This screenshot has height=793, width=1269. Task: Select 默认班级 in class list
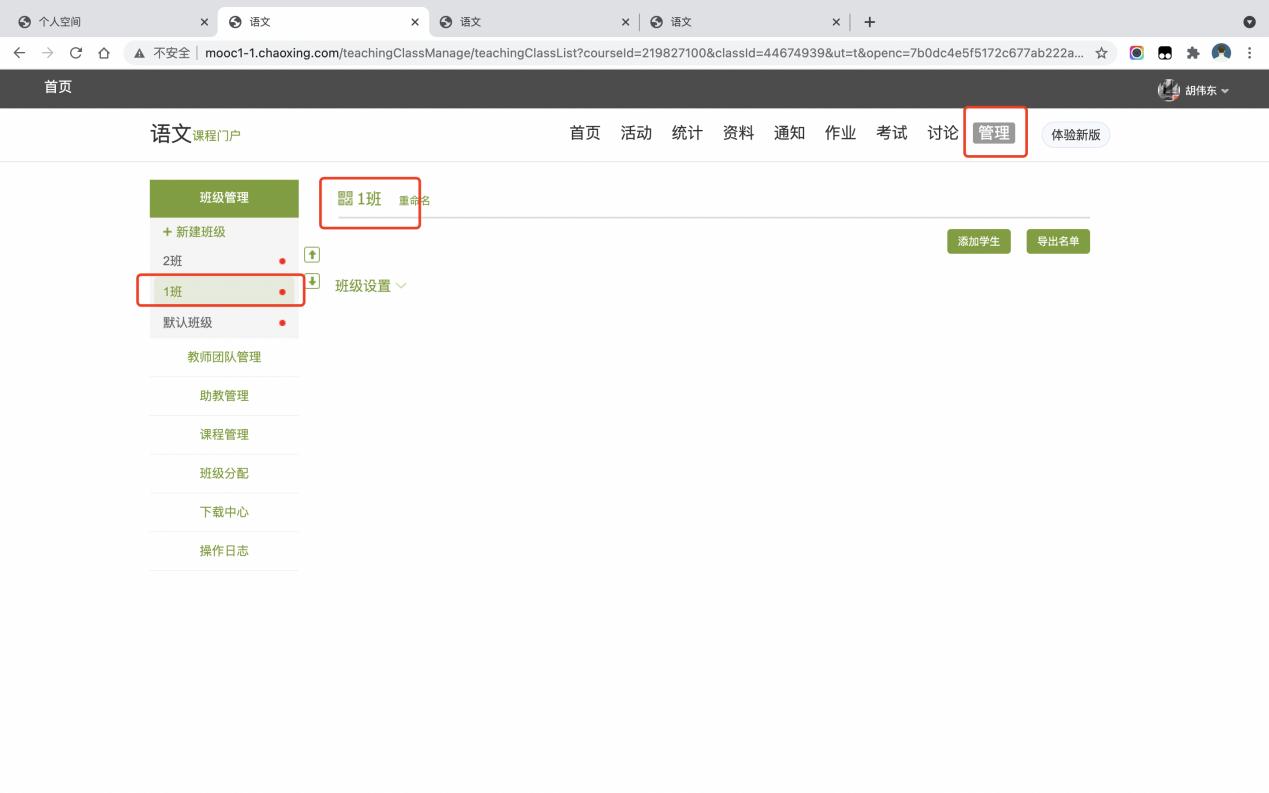[224, 322]
